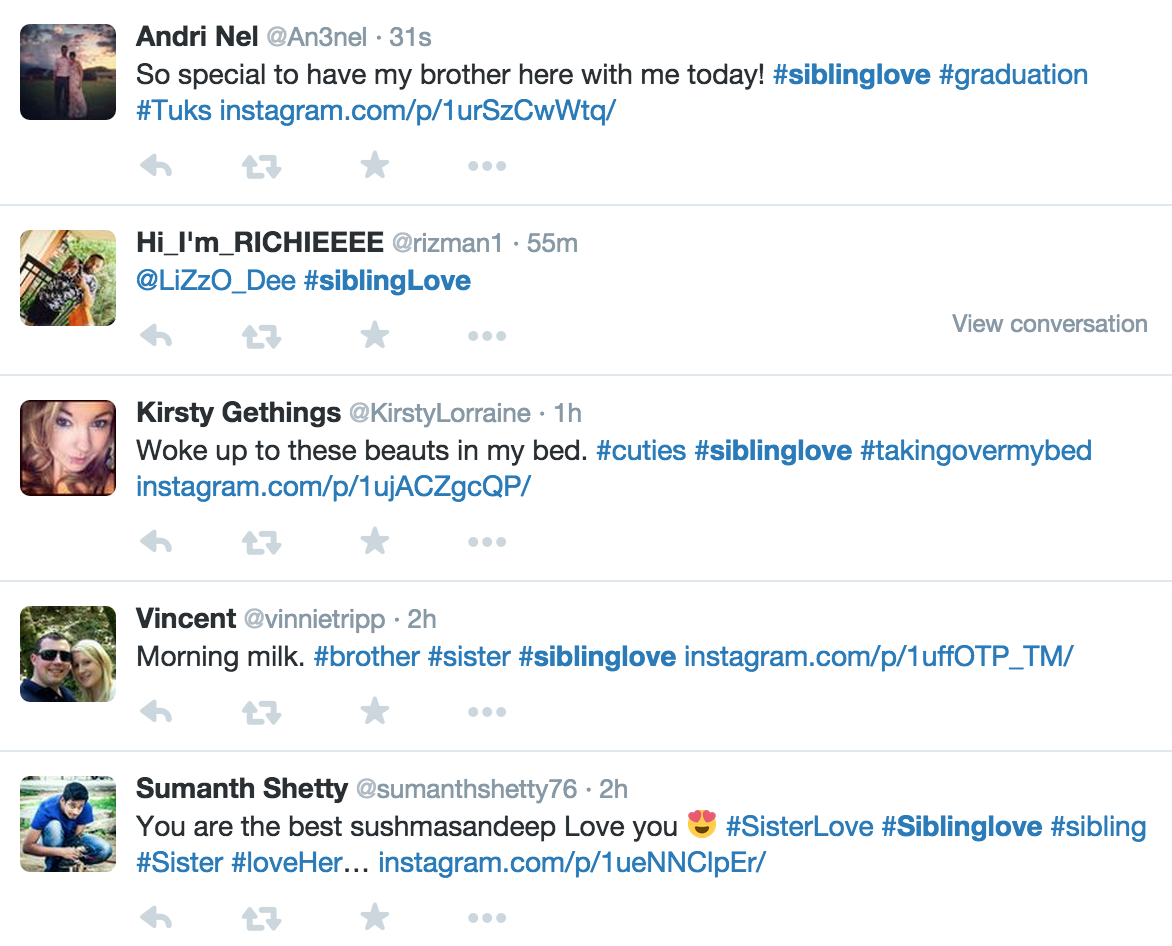The width and height of the screenshot is (1172, 946).
Task: Open more options on Andri Nel's tweet
Action: [x=487, y=166]
